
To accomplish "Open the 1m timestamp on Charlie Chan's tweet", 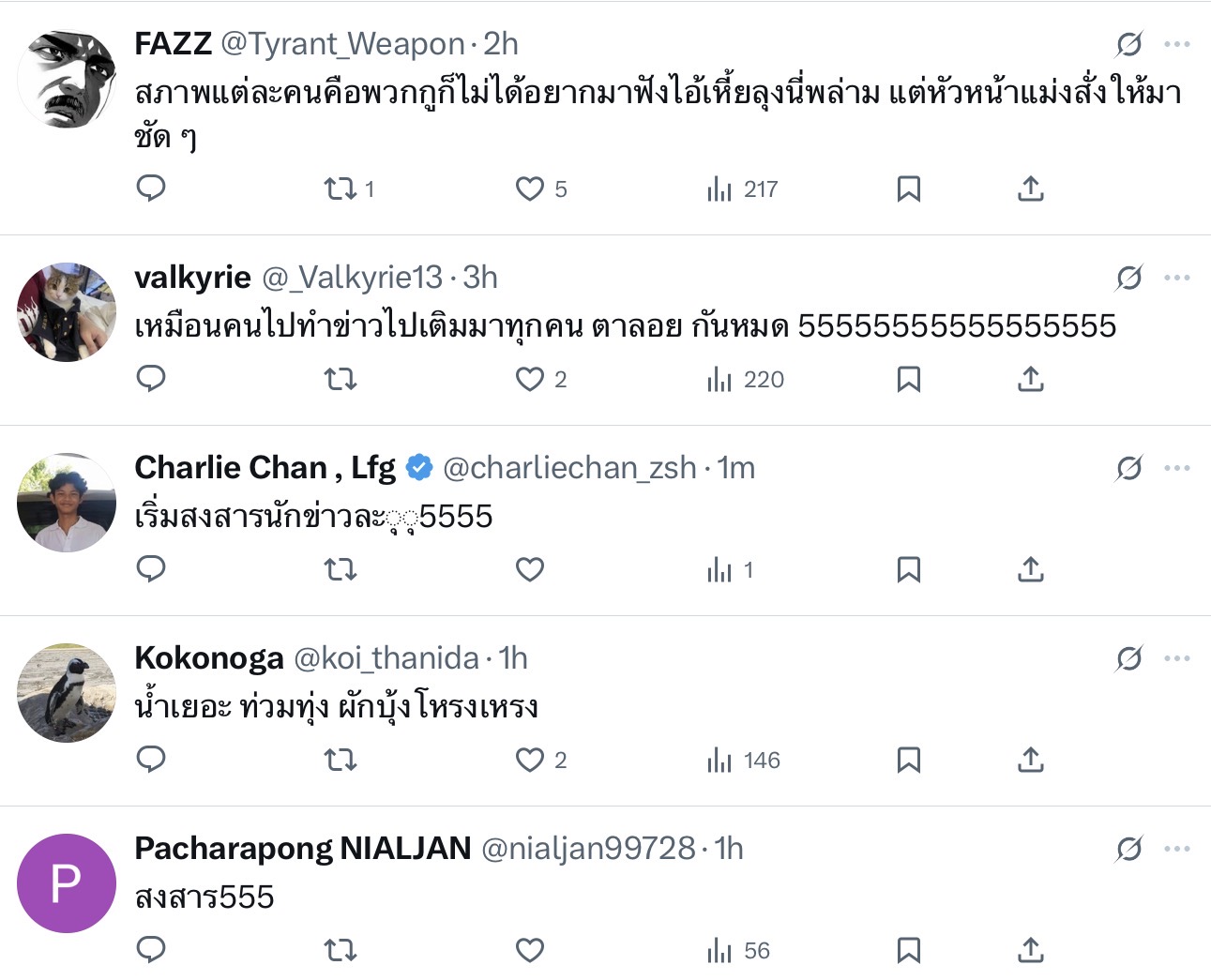I will pos(736,468).
